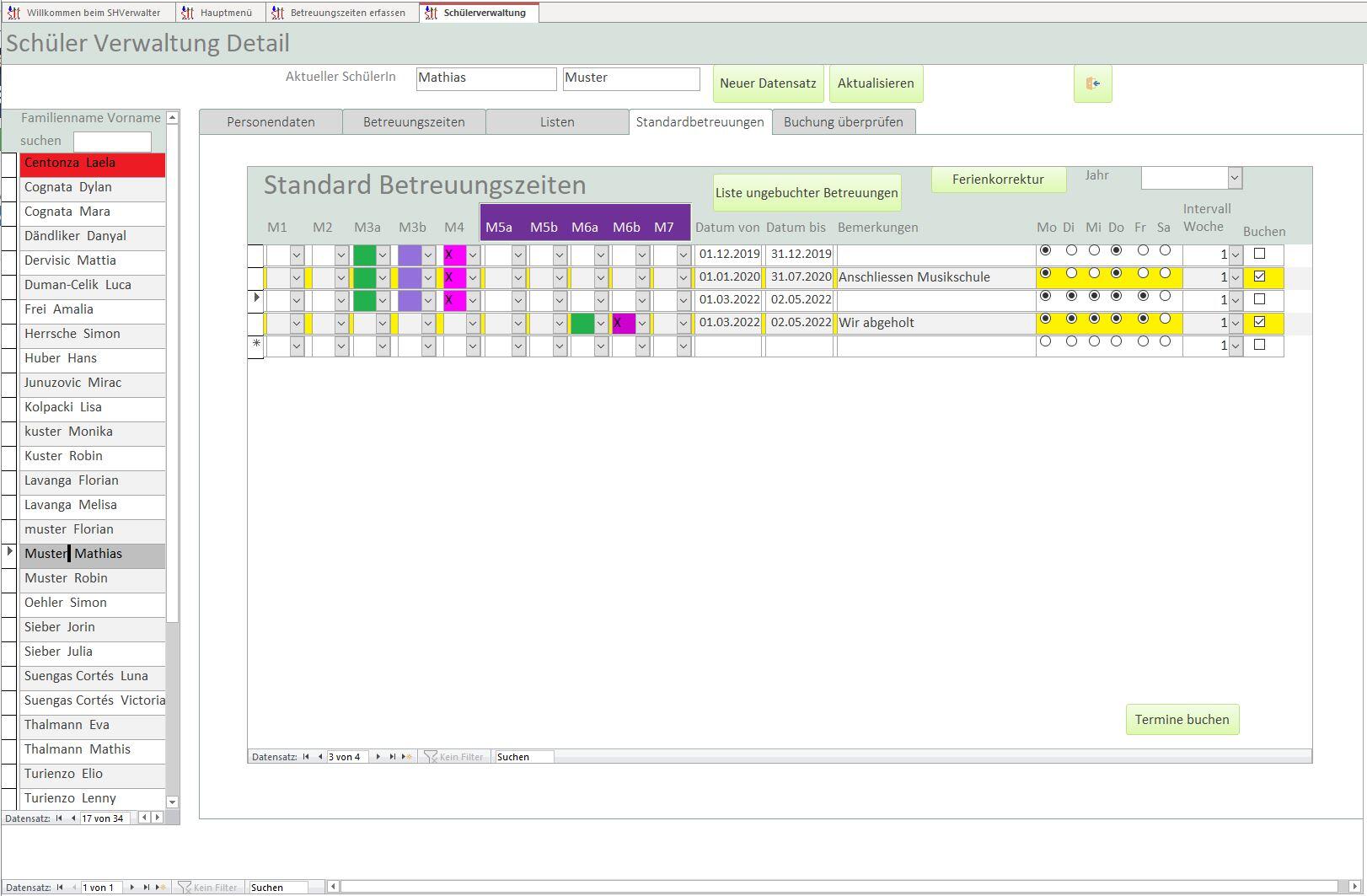The height and width of the screenshot is (896, 1367).
Task: Switch to the Personendaten tab
Action: pos(271,122)
